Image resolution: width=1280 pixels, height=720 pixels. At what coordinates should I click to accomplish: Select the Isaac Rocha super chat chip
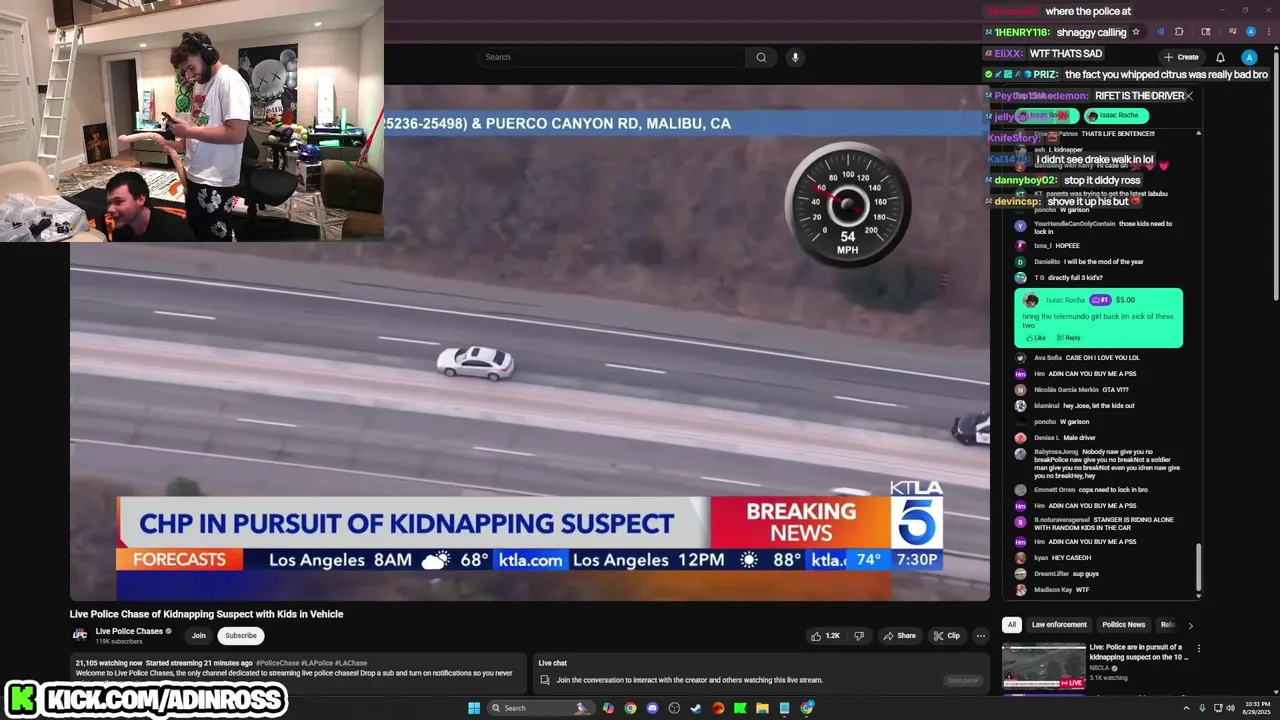(x=1116, y=115)
